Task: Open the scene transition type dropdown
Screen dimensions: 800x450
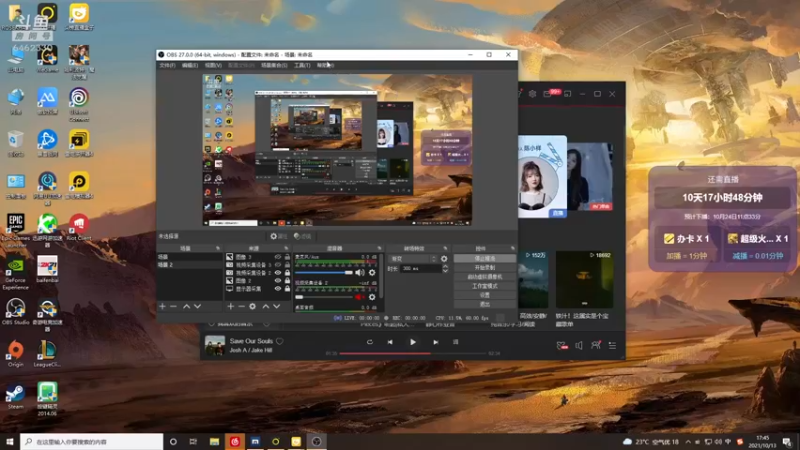Action: coord(413,259)
